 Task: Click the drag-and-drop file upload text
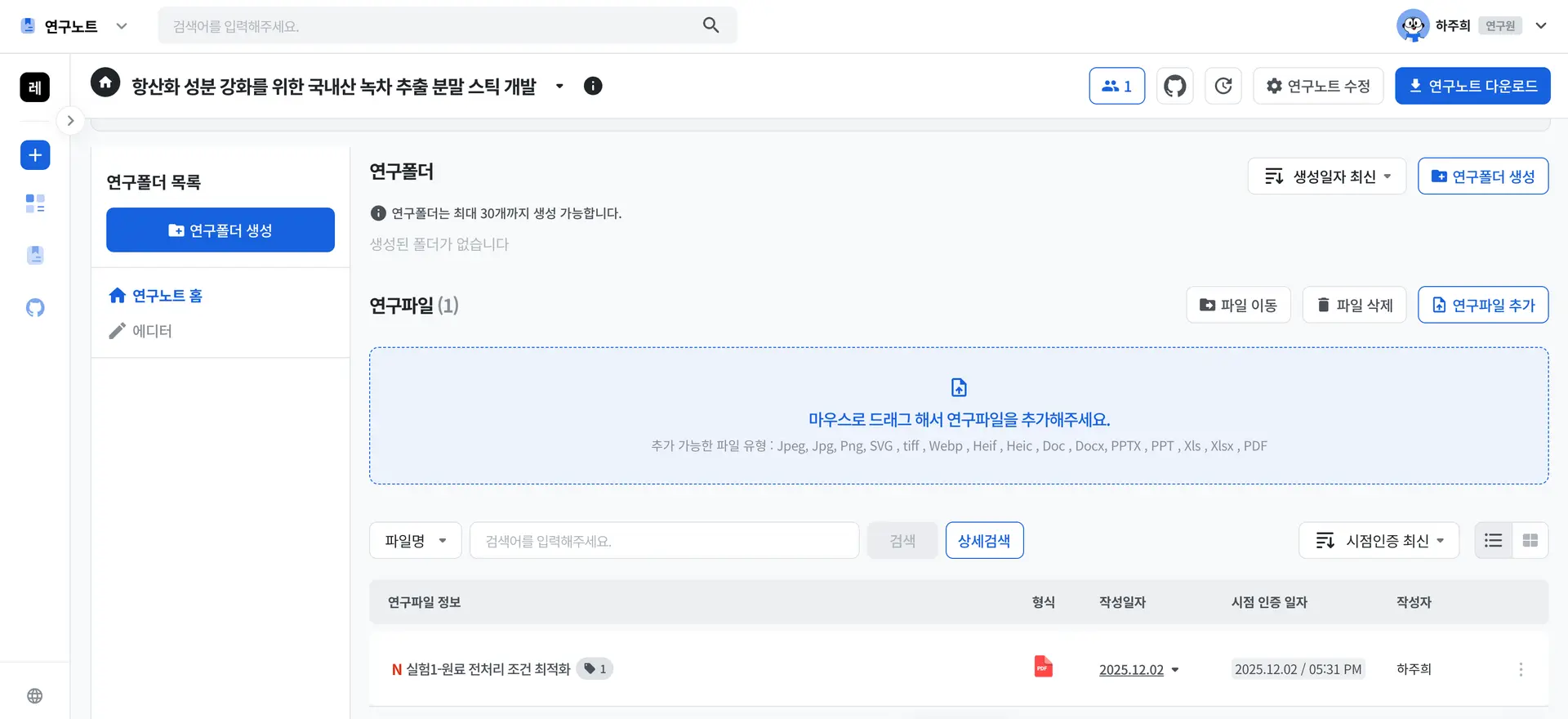click(959, 420)
